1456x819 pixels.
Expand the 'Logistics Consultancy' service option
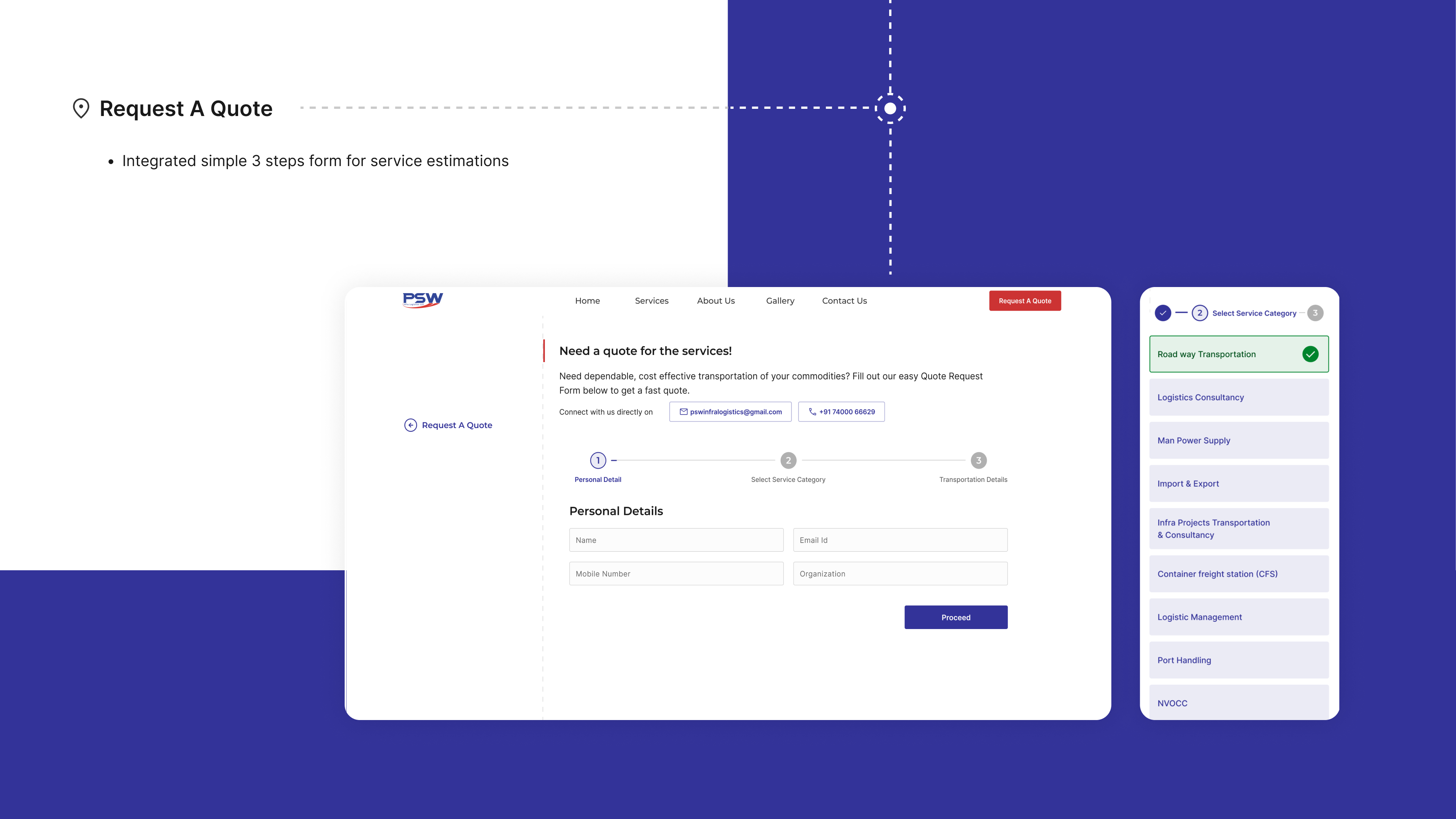pos(1238,397)
